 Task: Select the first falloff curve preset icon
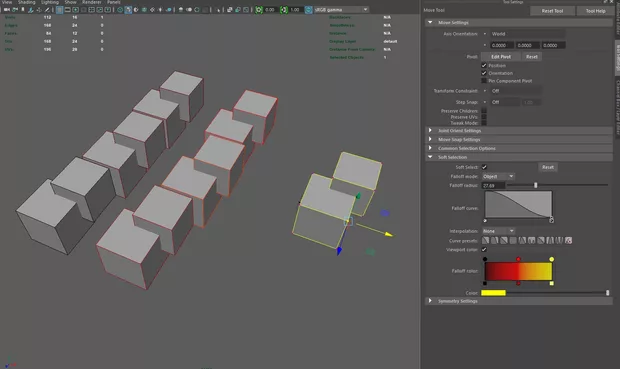coord(486,240)
